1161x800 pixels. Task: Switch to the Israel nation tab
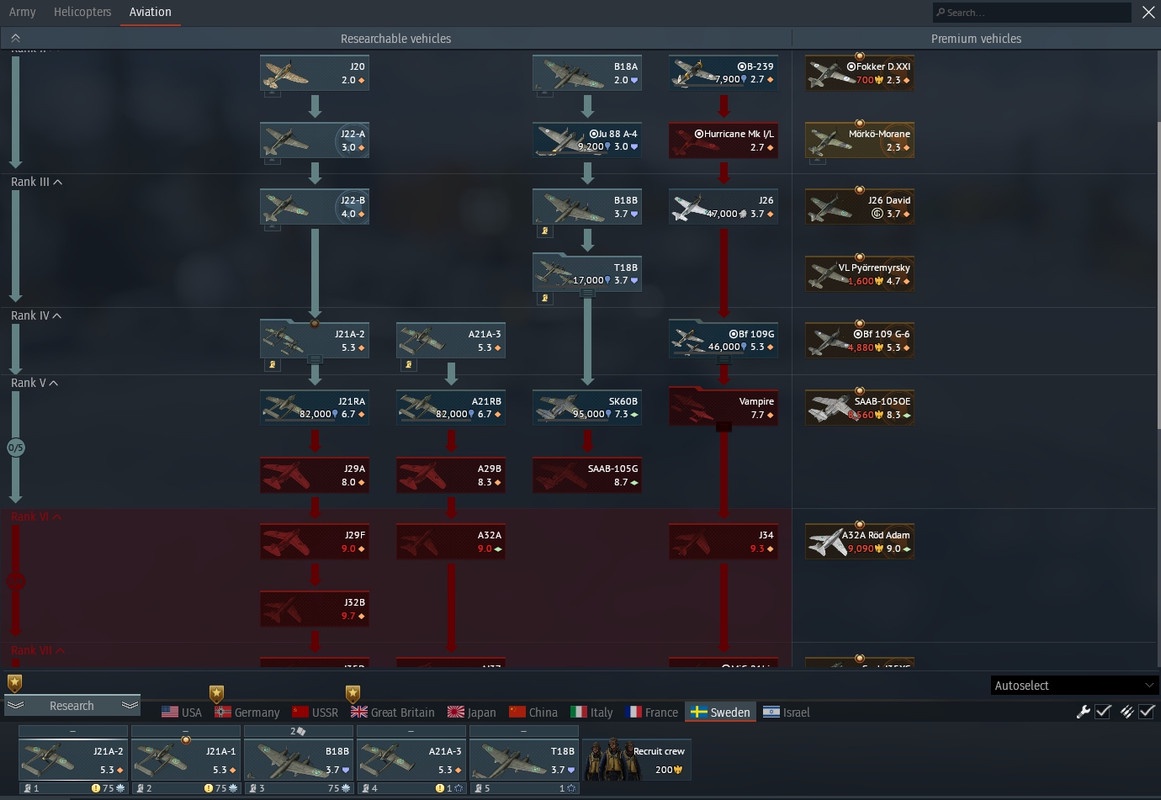pyautogui.click(x=786, y=712)
